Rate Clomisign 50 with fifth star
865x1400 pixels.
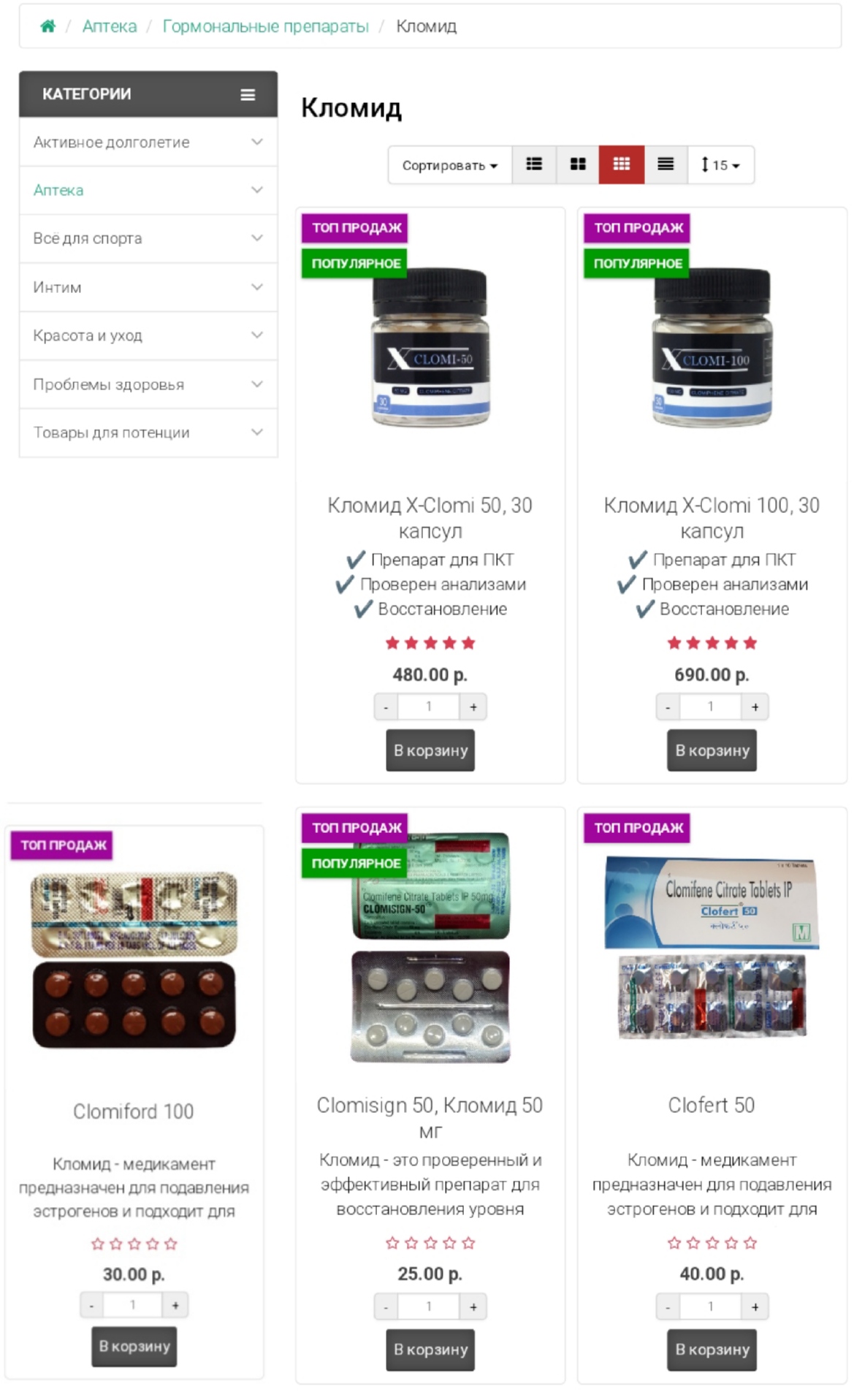click(469, 1243)
